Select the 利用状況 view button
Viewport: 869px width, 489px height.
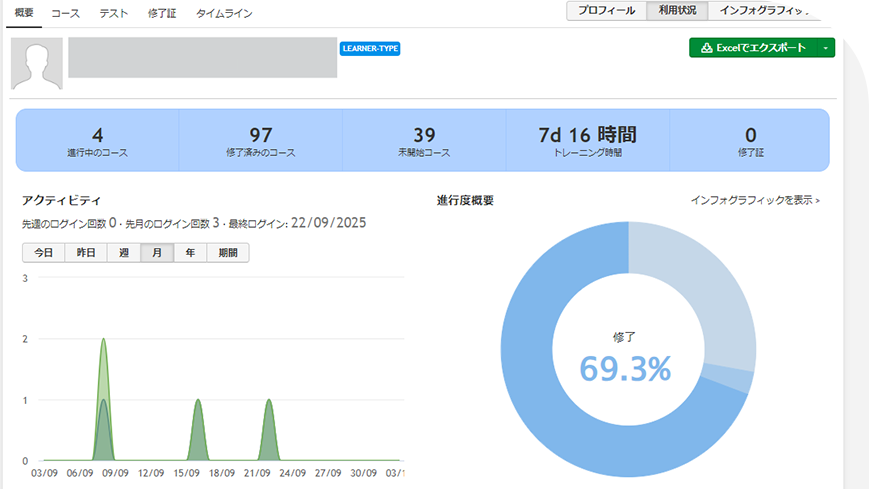pyautogui.click(x=677, y=11)
